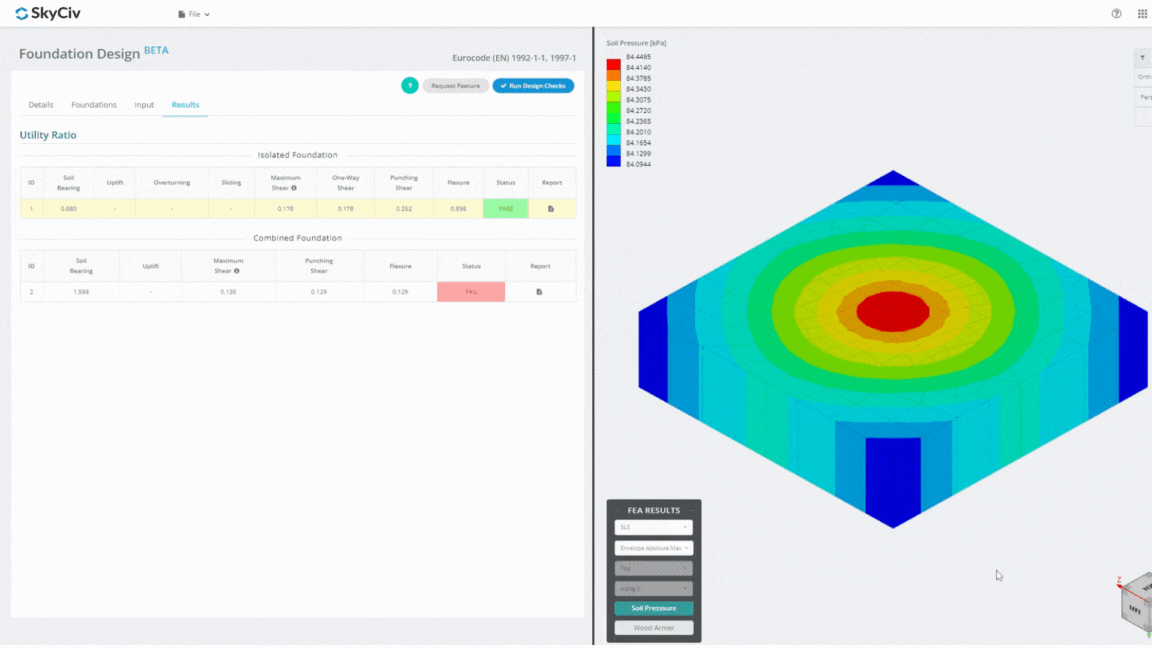Click the teal help circle beside Request Feature
Screen dimensions: 1152x648
tap(410, 86)
